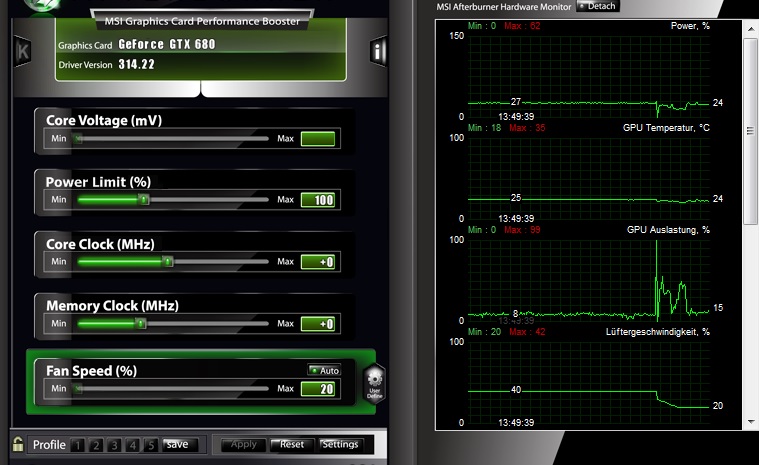Click the Core Clock value field showing +0
Viewport: 759px width, 465px height.
[x=318, y=262]
